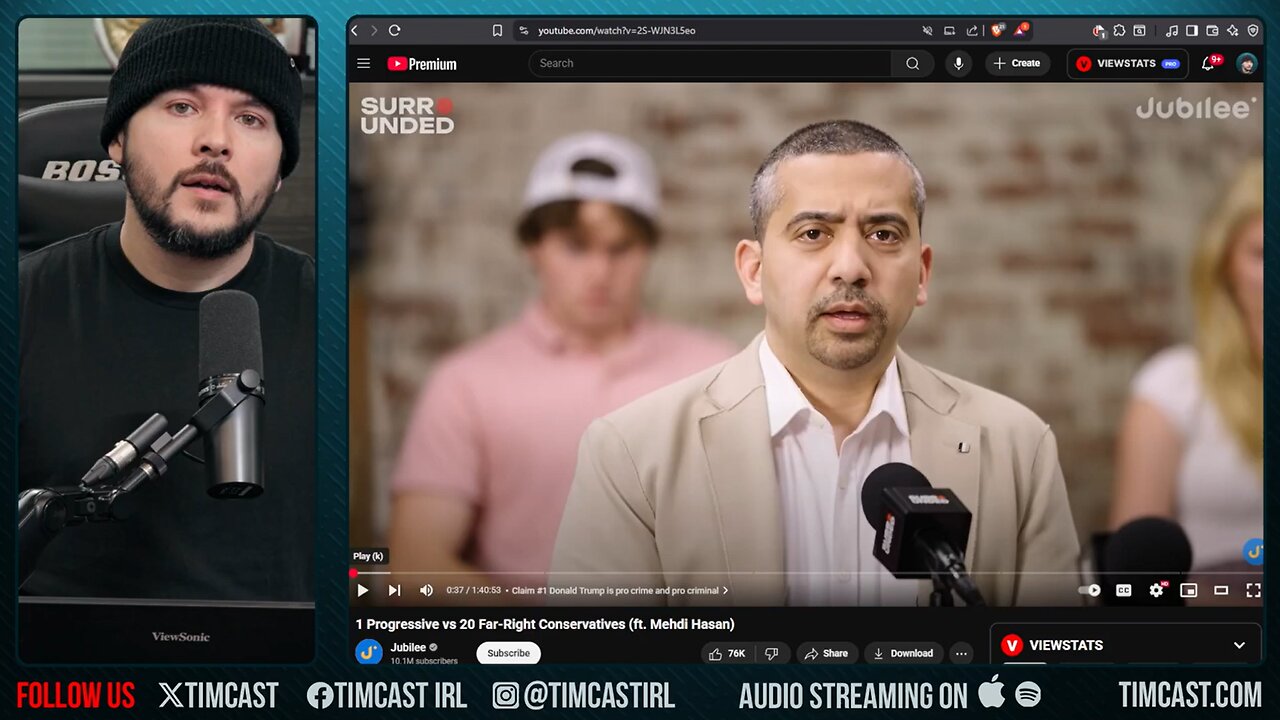Click the YouTube search input field

click(710, 63)
